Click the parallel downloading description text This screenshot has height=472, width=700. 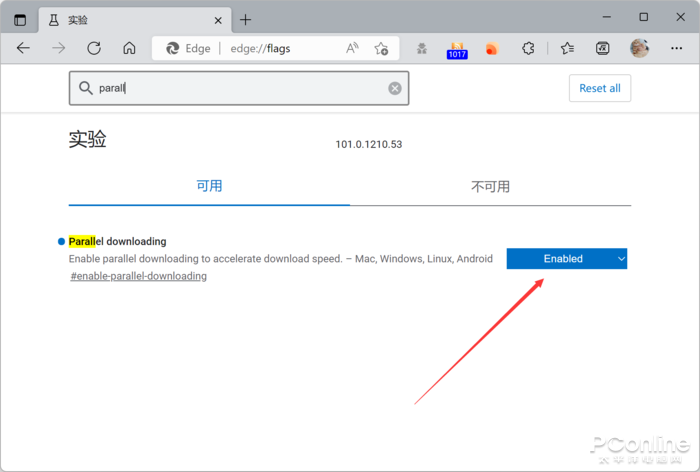(x=281, y=259)
